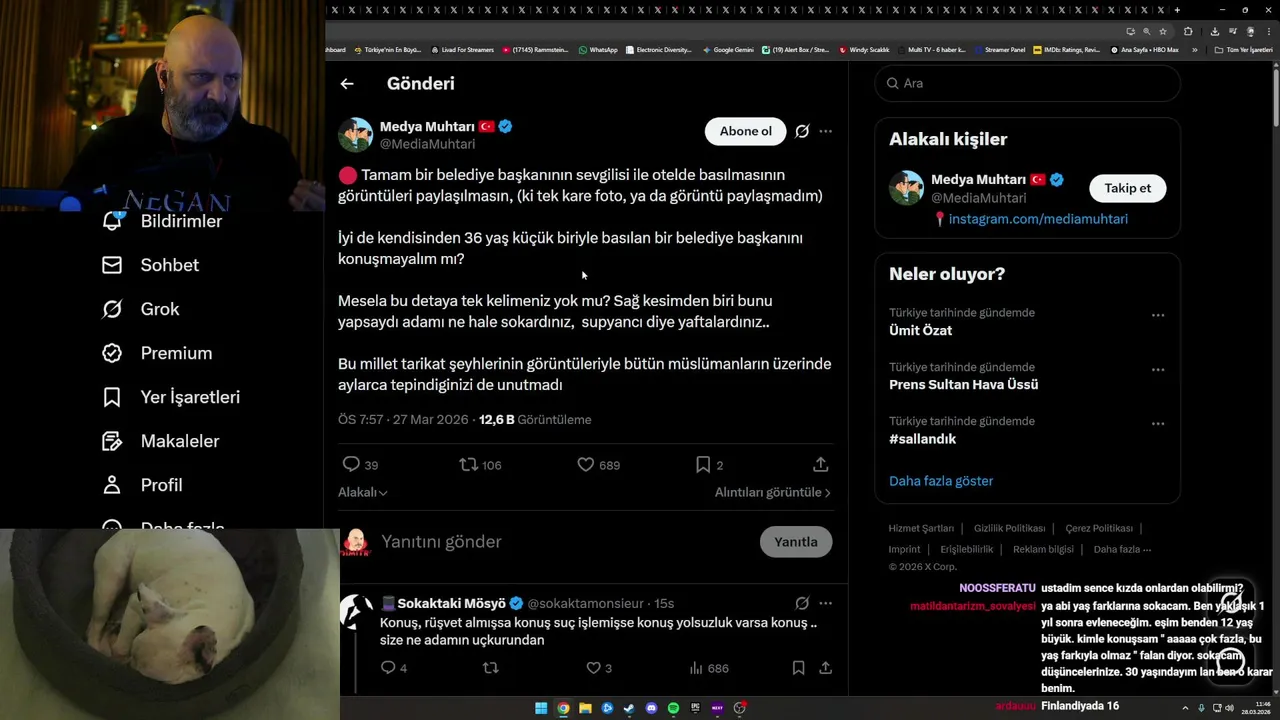Open options for #sallandık trend
Viewport: 1280px width, 720px height.
tap(1158, 423)
